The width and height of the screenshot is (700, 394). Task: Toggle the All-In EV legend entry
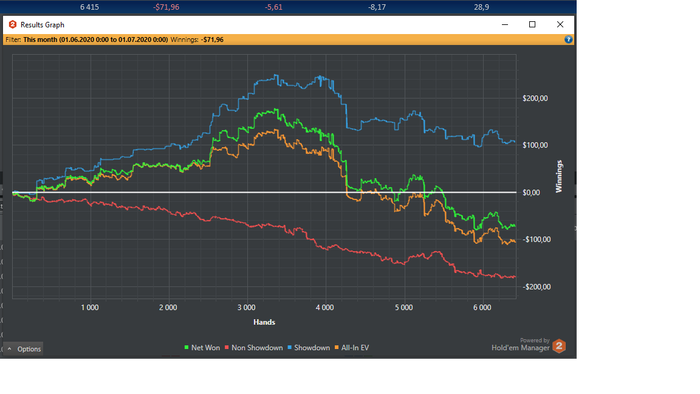(352, 348)
